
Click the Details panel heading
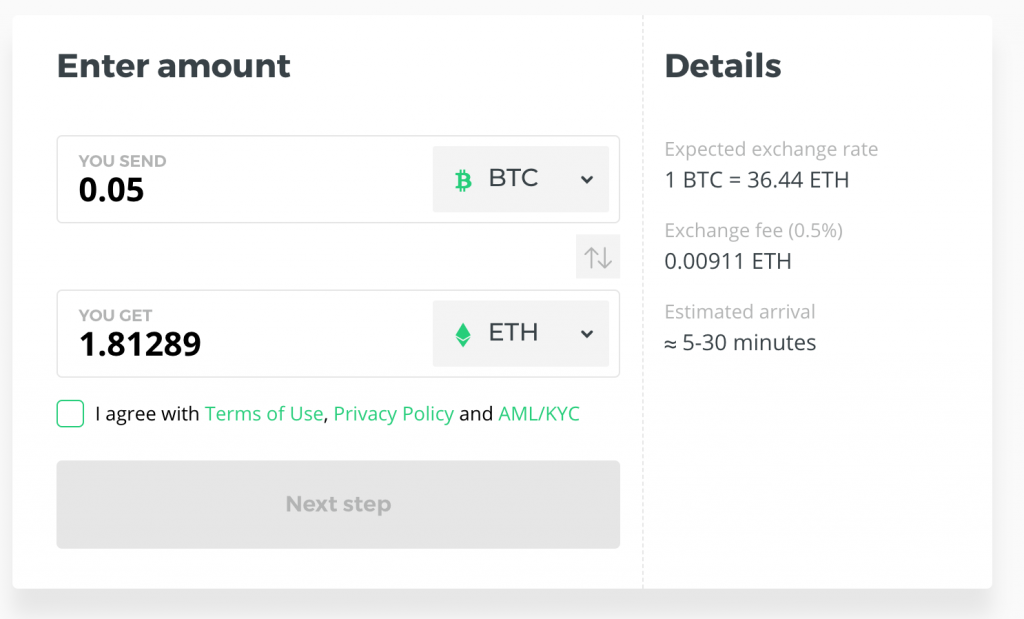(x=723, y=66)
